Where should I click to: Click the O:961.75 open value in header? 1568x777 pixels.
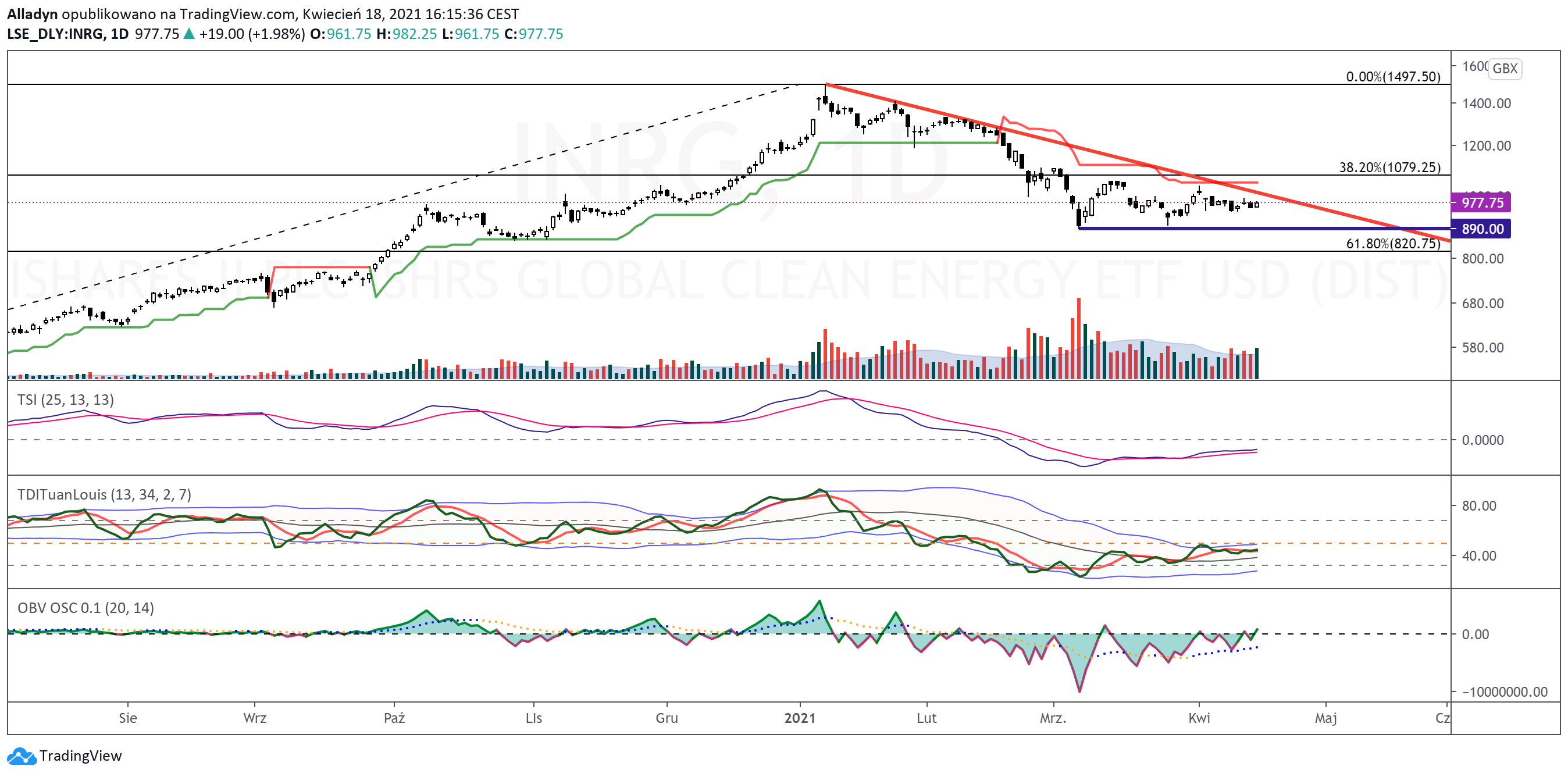click(x=341, y=34)
